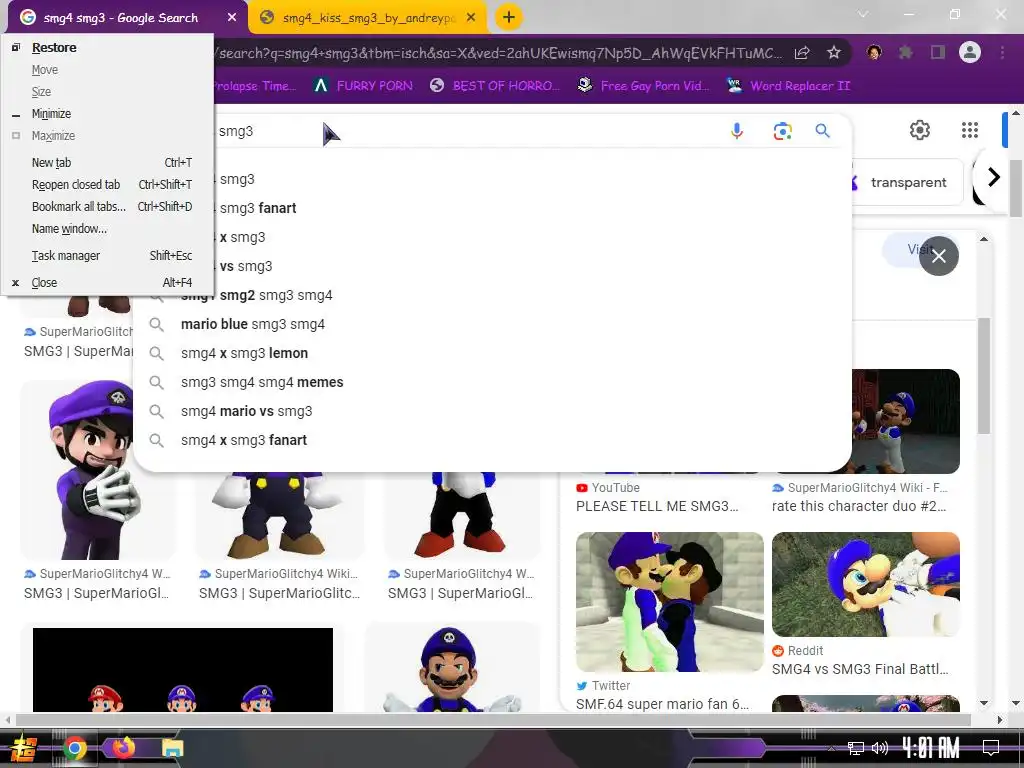
Task: Open Chrome extensions puzzle icon
Action: (x=905, y=52)
